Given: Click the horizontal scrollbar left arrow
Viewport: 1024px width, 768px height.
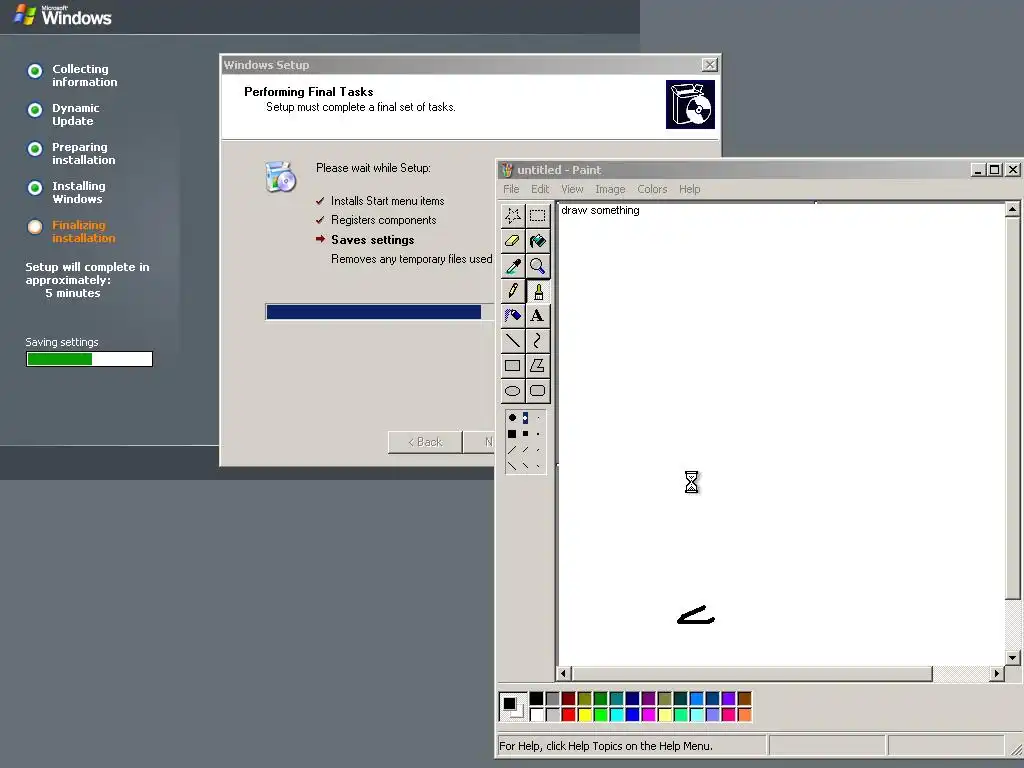Looking at the screenshot, I should (x=564, y=673).
